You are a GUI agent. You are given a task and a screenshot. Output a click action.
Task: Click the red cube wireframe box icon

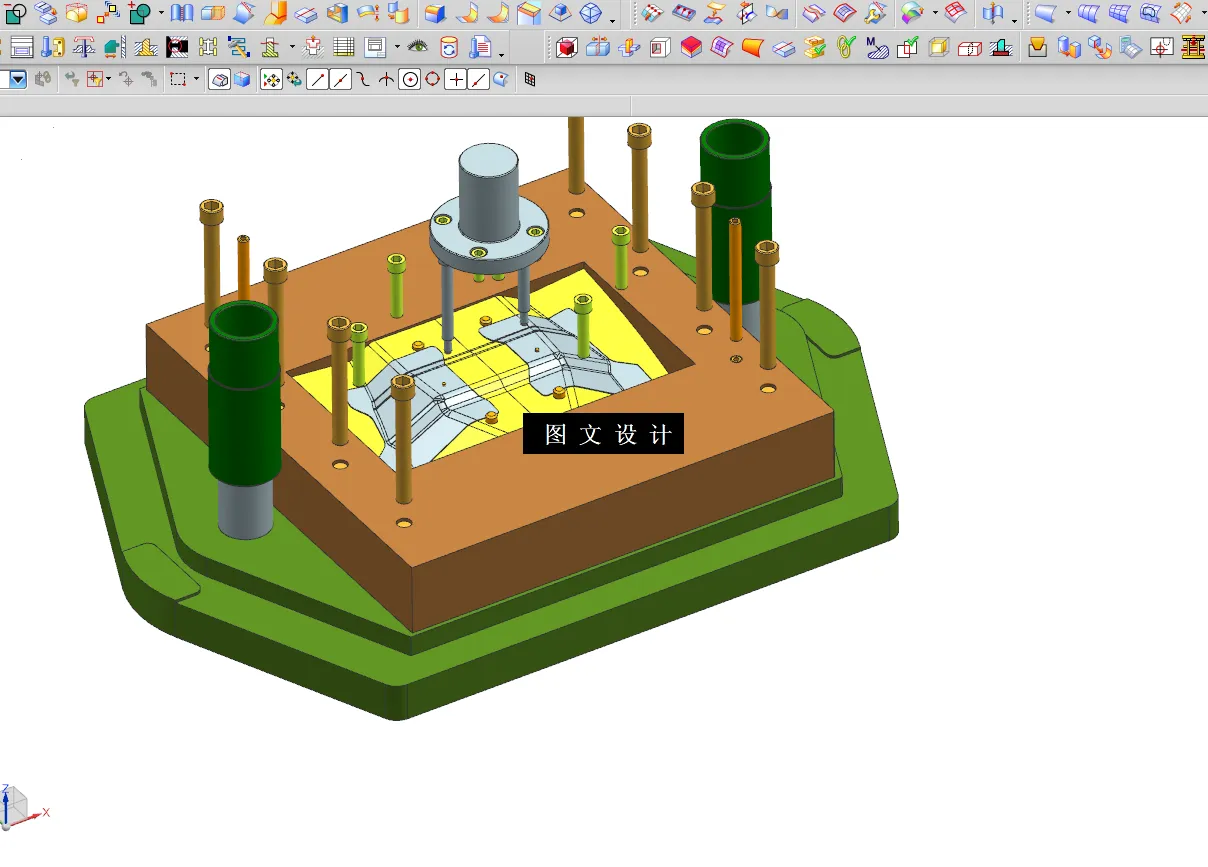pyautogui.click(x=566, y=47)
